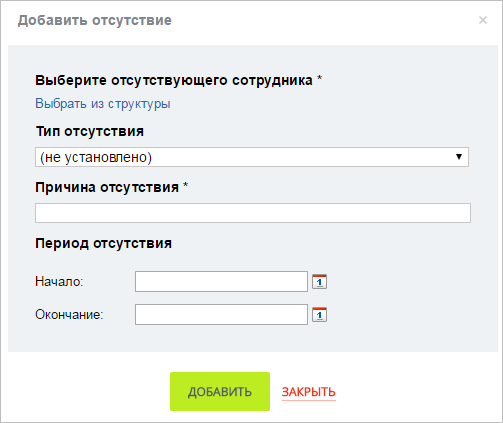Click the green ДОБАВИТЬ button
Viewport: 503px width, 423px height.
(x=220, y=391)
